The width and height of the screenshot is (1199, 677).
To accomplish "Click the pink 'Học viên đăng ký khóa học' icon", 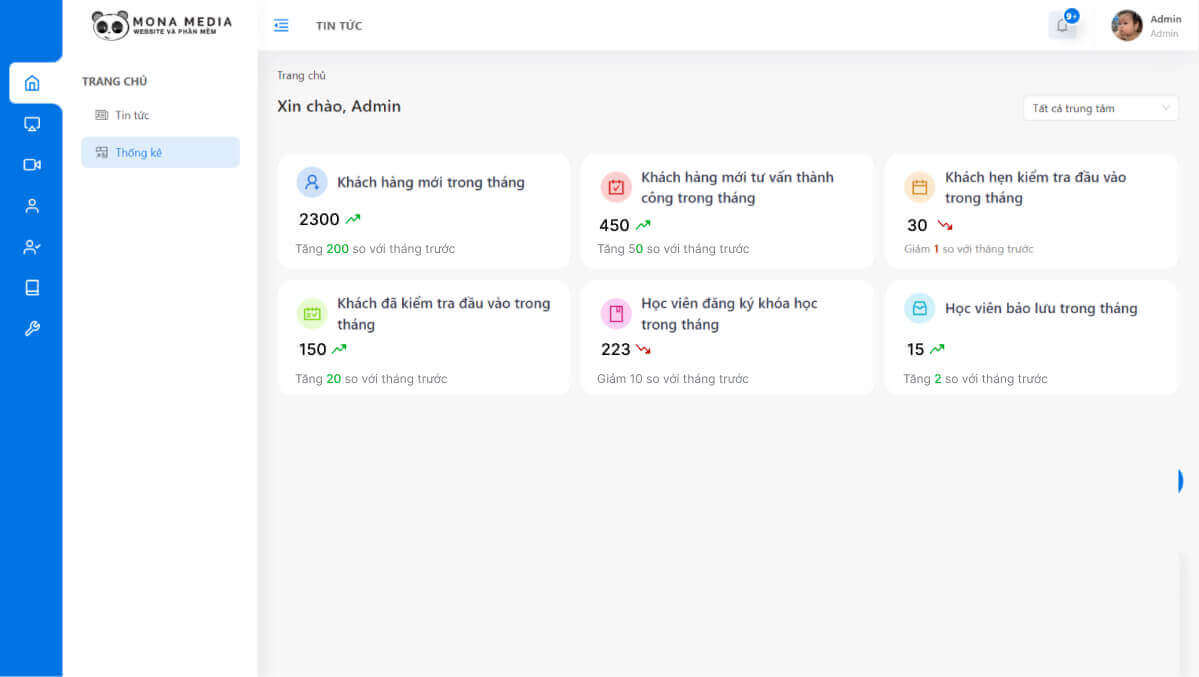I will 616,313.
